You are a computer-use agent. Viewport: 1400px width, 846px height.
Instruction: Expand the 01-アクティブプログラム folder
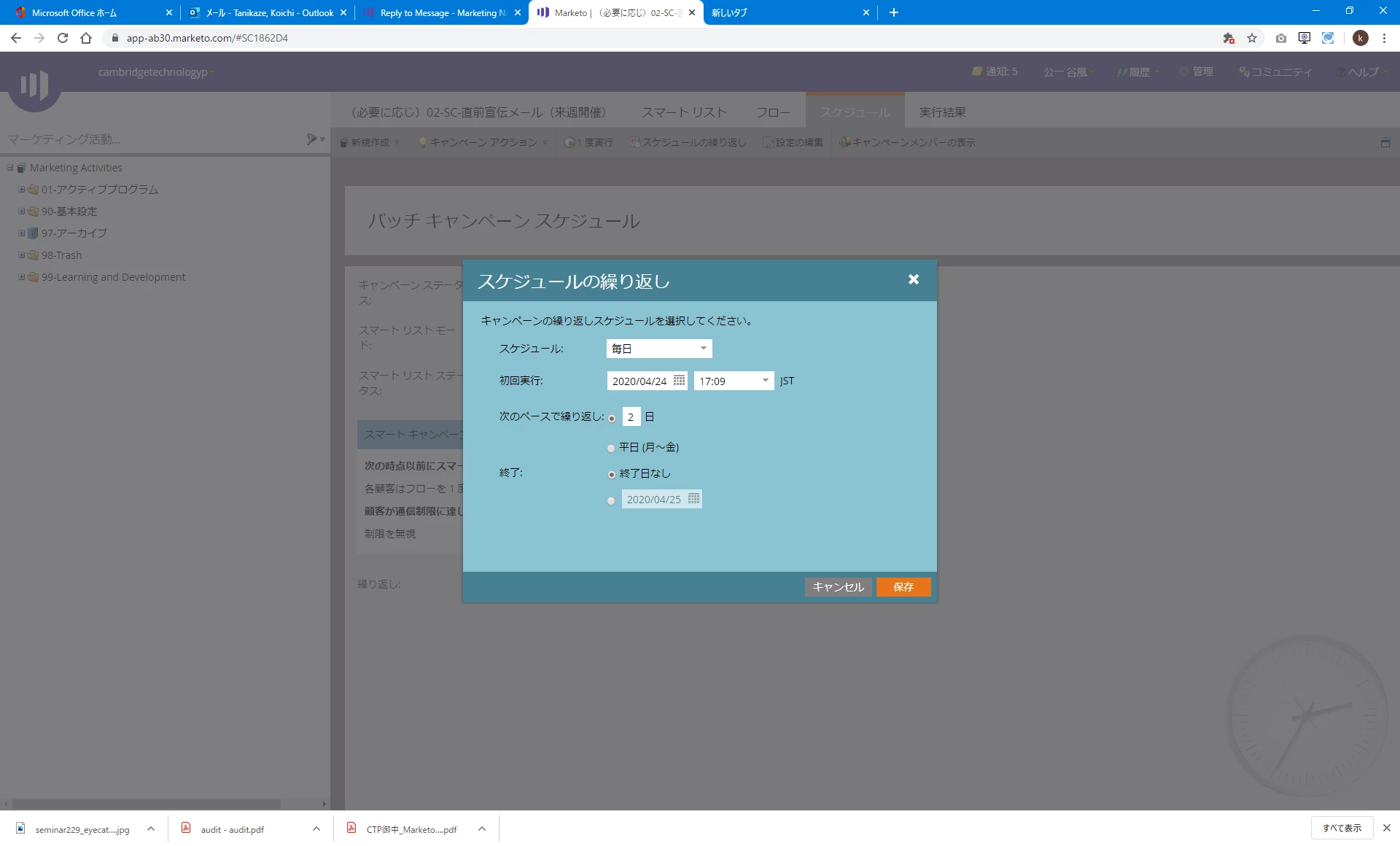pos(21,190)
